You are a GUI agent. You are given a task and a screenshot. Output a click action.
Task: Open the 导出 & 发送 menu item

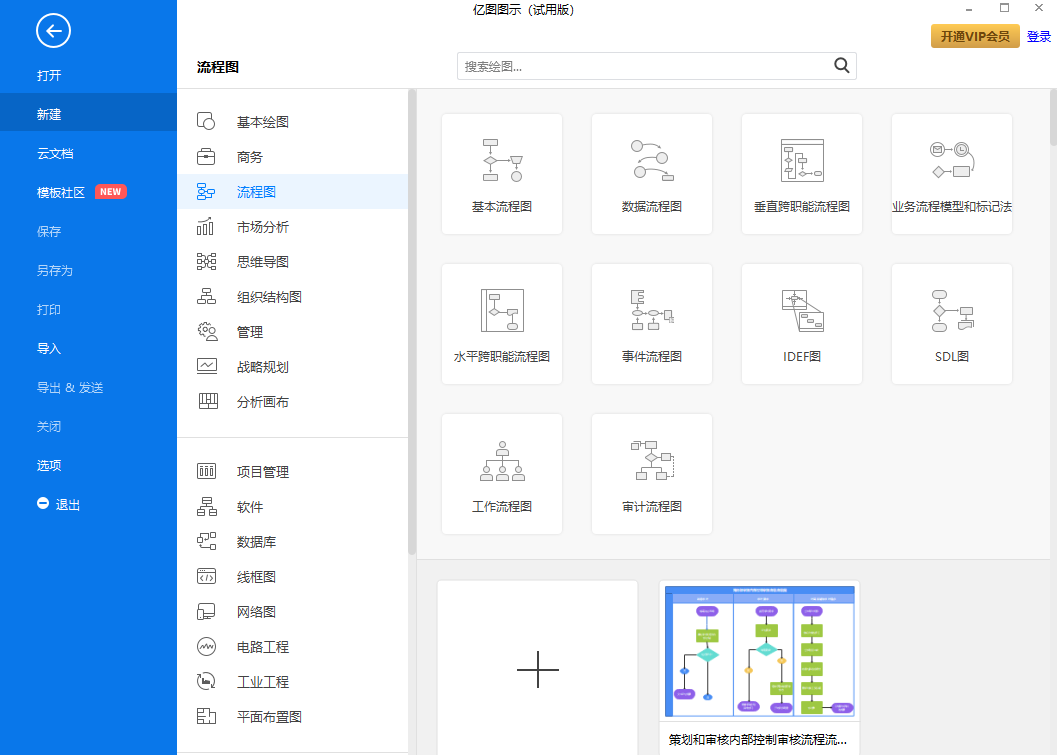click(x=73, y=387)
